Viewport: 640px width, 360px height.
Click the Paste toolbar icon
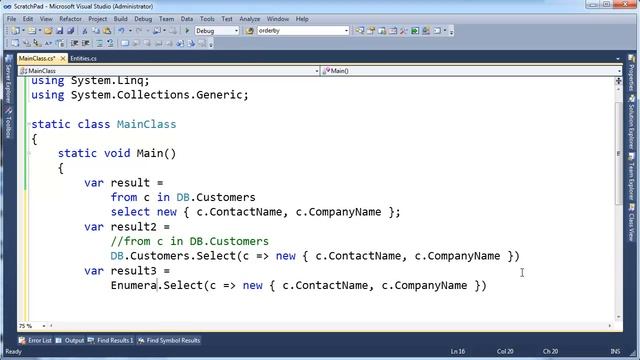pyautogui.click(x=107, y=31)
